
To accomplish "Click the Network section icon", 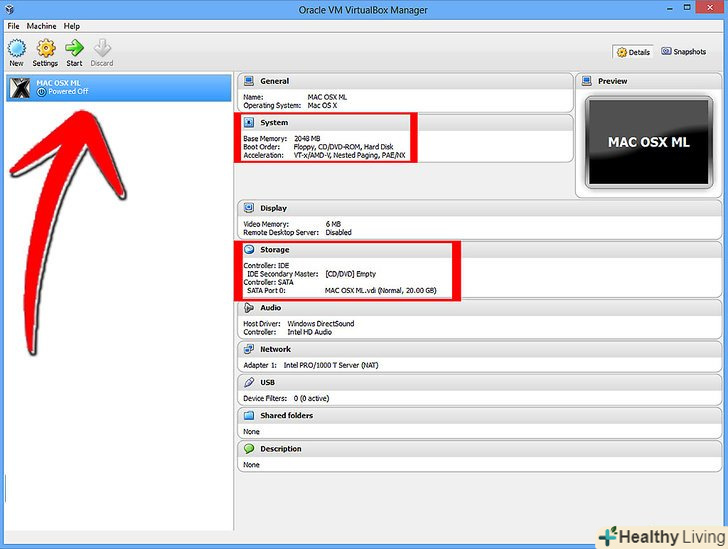I will pyautogui.click(x=249, y=349).
